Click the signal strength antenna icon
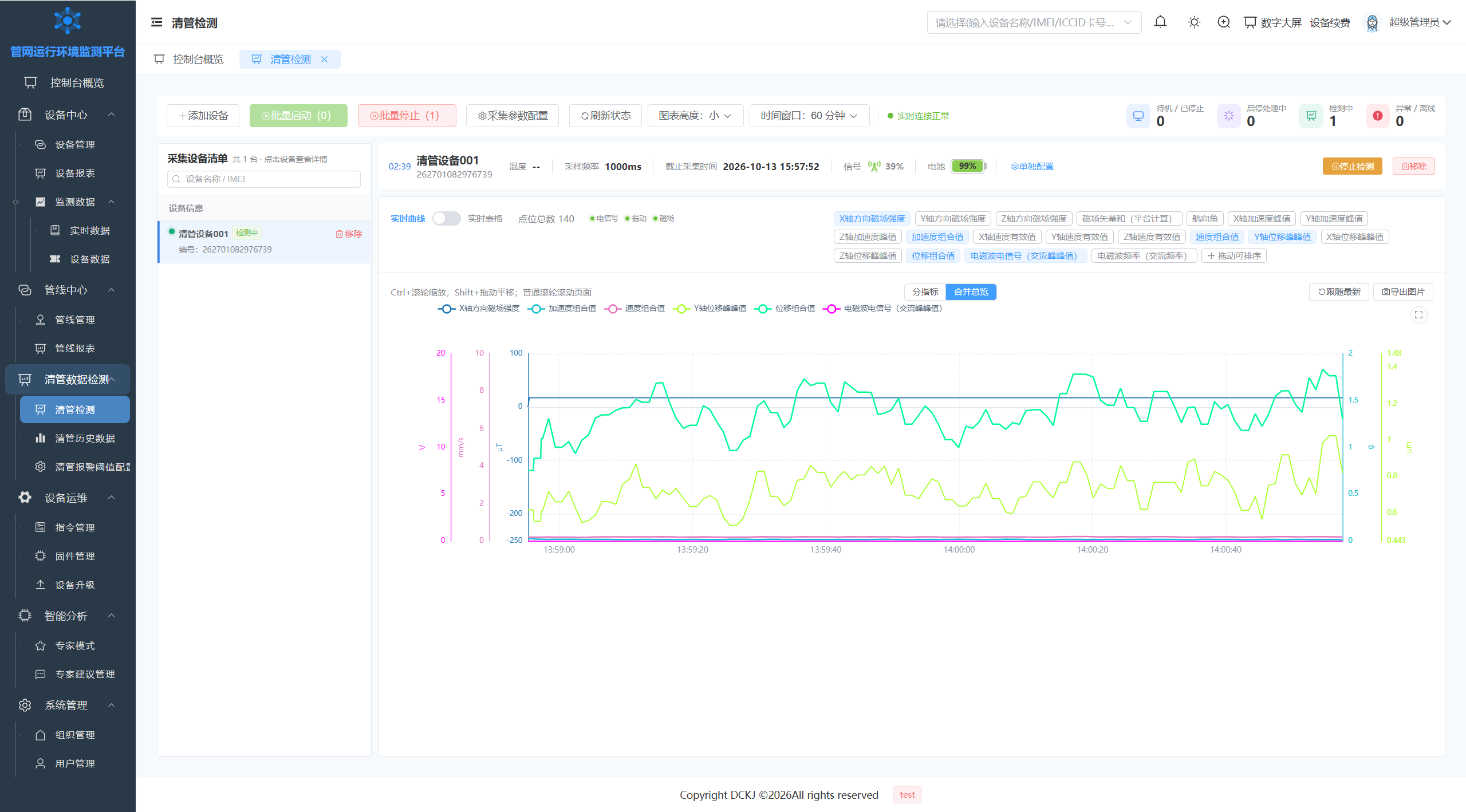1466x812 pixels. 874,166
